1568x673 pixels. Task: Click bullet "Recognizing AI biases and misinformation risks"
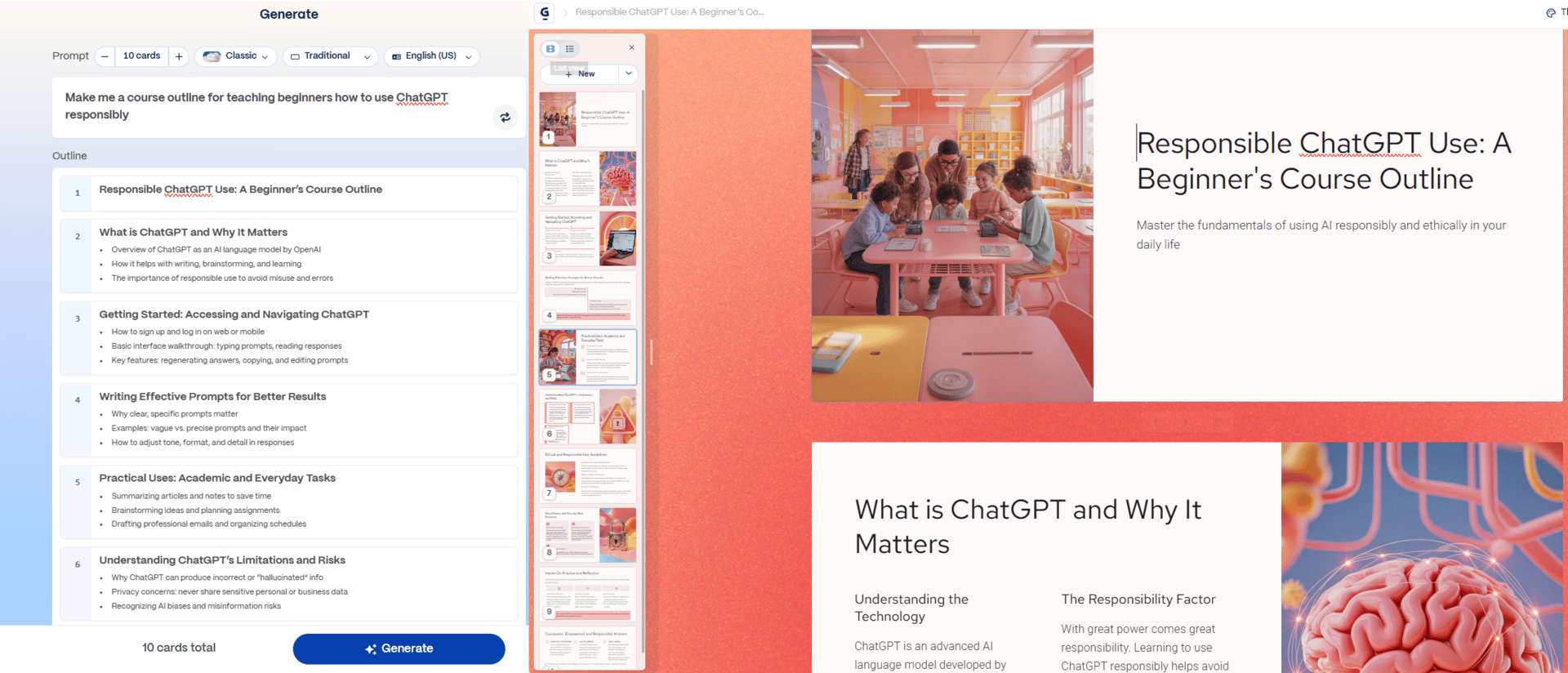[196, 606]
